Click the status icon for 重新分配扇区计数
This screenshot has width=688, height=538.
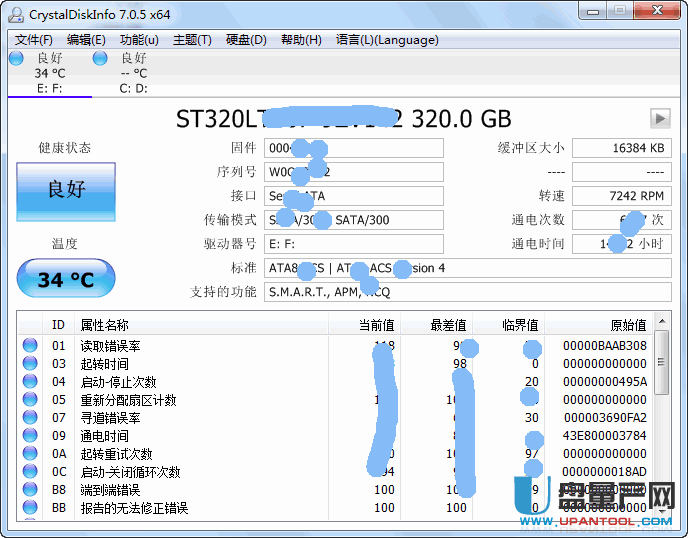30,400
